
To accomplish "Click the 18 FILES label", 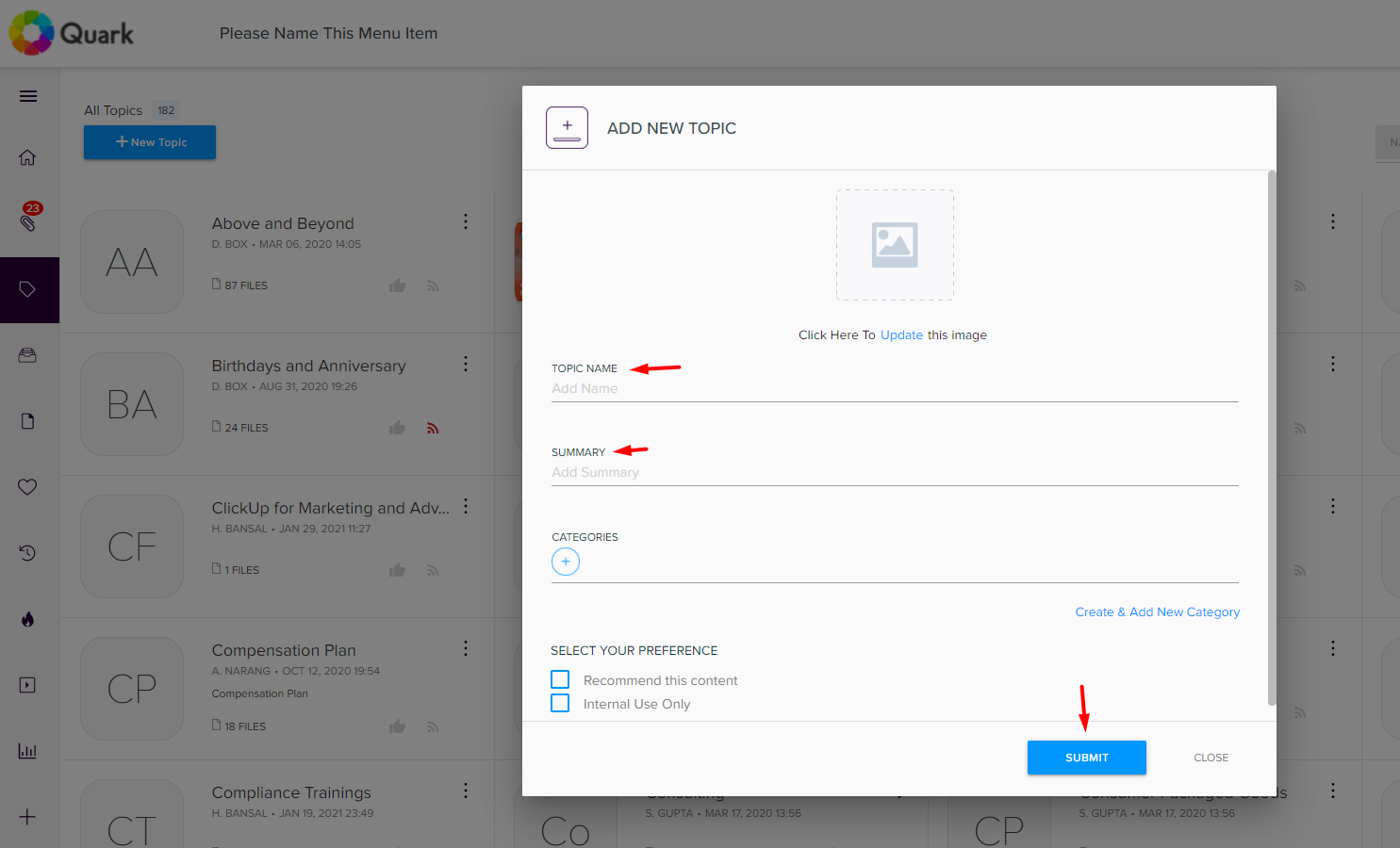I will pos(239,726).
